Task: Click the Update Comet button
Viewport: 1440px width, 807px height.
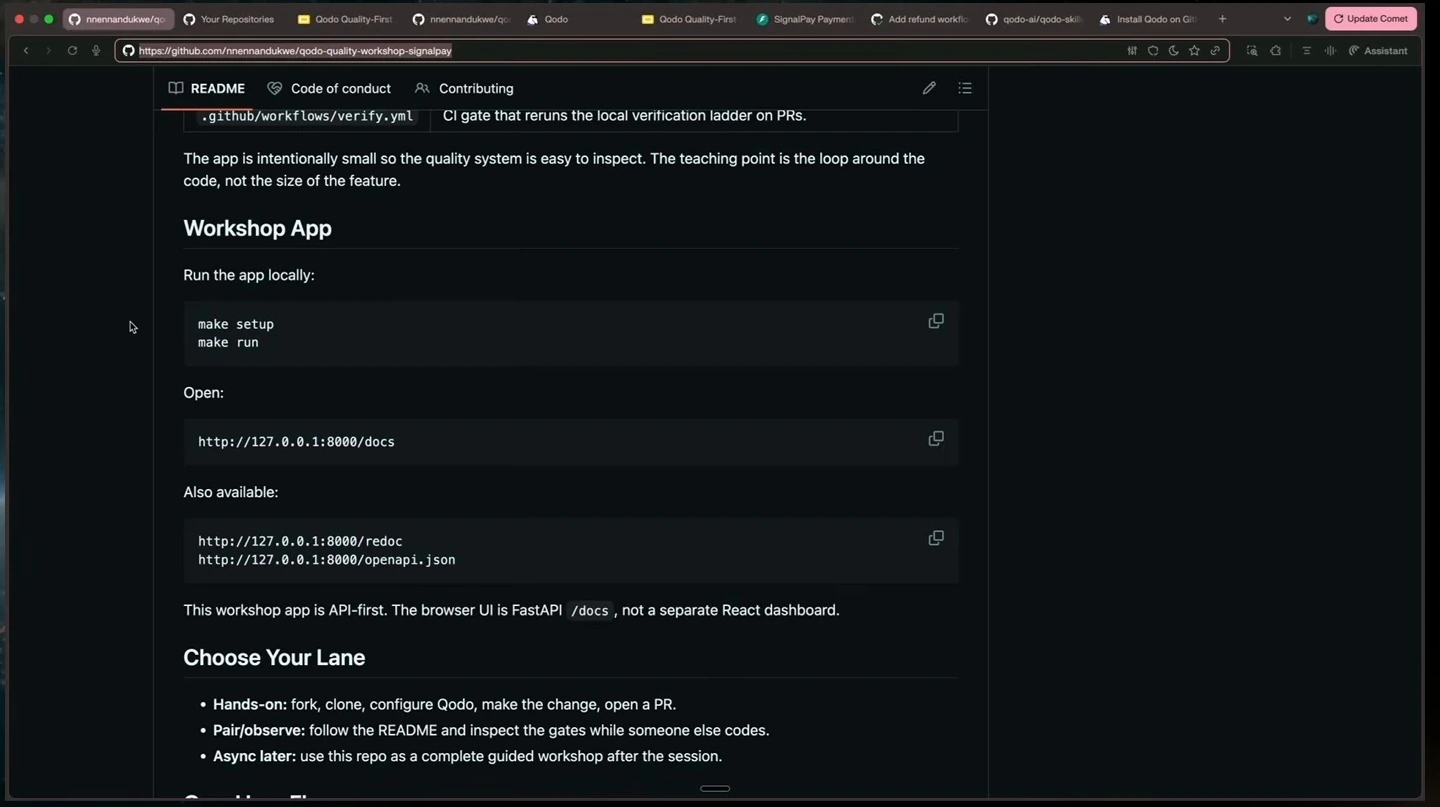Action: pyautogui.click(x=1371, y=19)
